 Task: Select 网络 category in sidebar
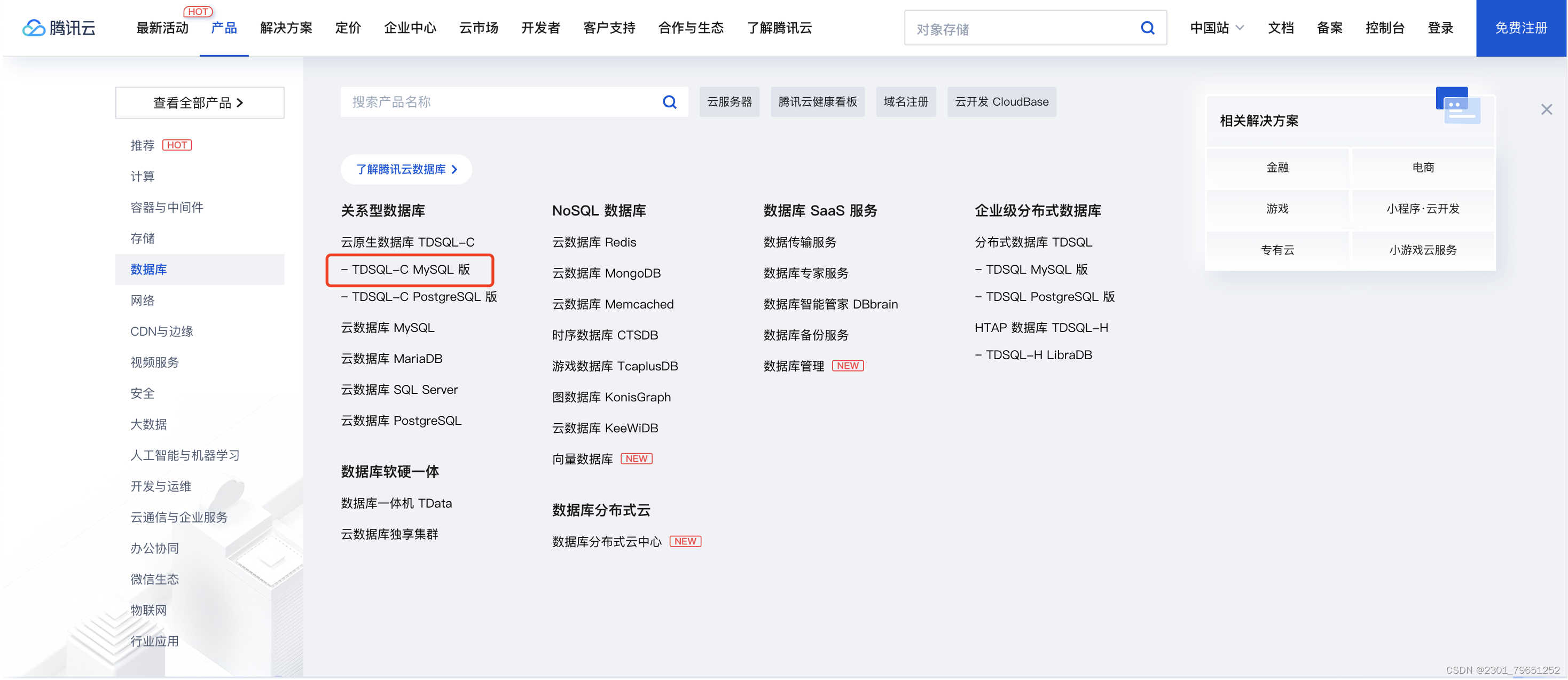143,301
